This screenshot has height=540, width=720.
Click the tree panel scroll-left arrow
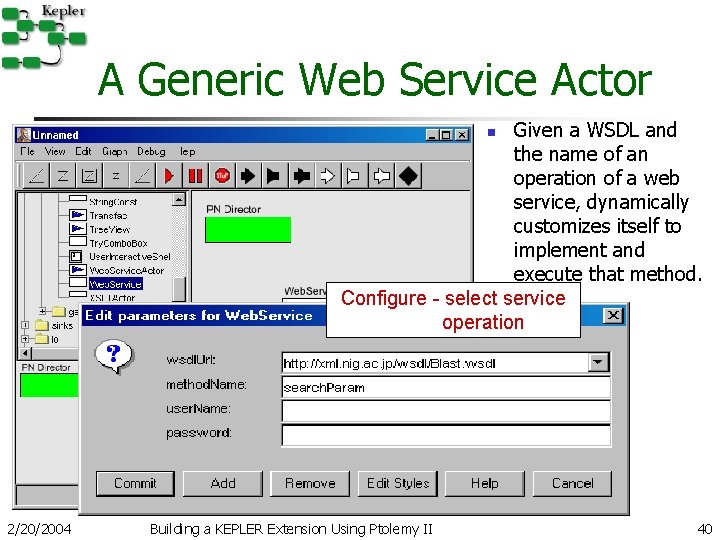coord(26,353)
